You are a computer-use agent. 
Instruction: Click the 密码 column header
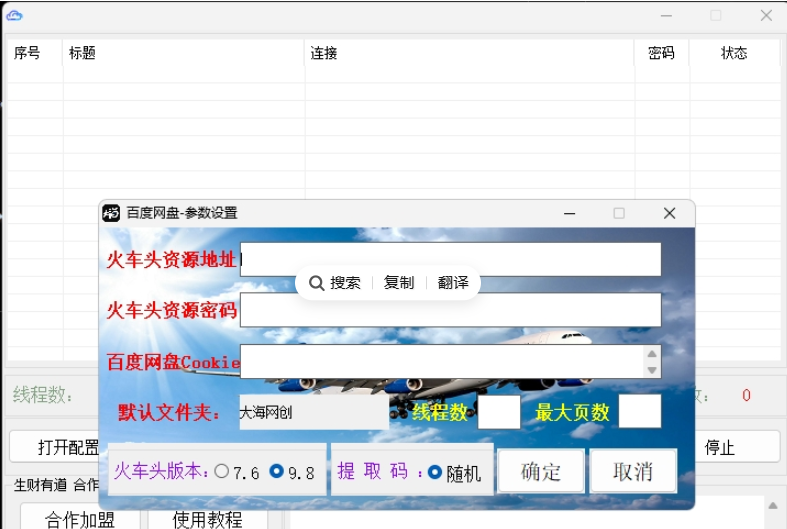coord(662,53)
